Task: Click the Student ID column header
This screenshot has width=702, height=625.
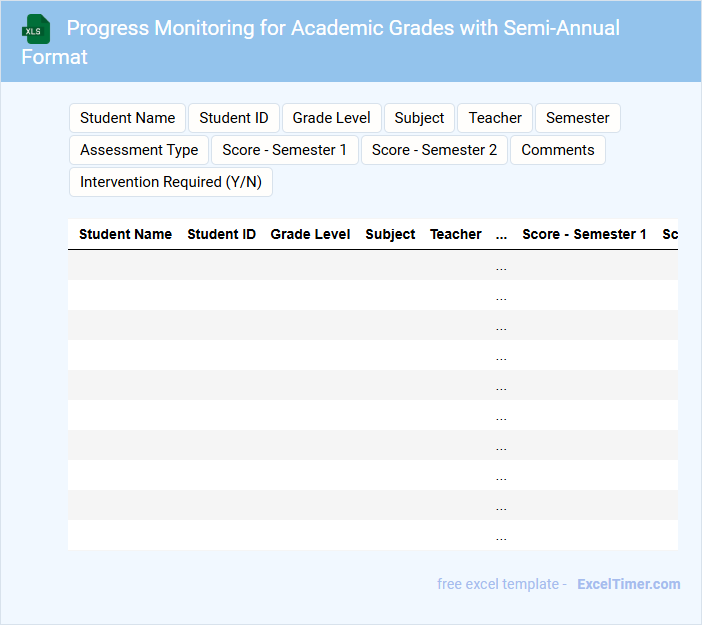Action: 221,234
